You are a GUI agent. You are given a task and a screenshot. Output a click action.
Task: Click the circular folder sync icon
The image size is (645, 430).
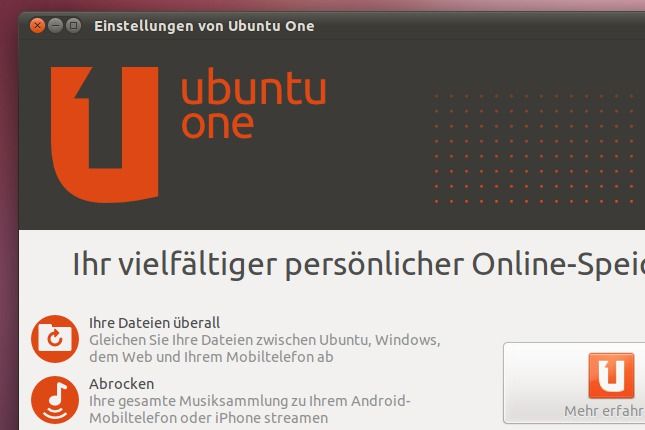[x=55, y=339]
